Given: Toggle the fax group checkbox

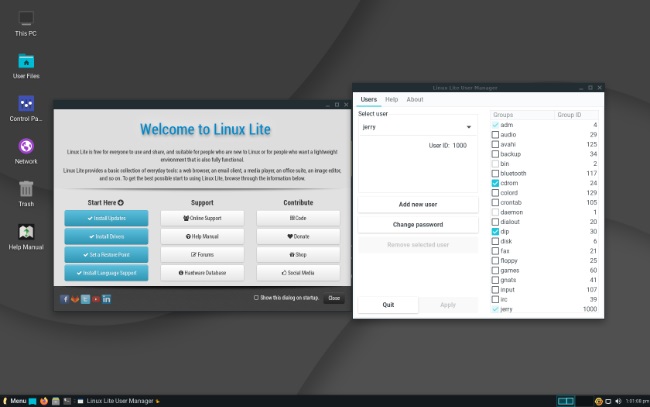Looking at the screenshot, I should [x=495, y=251].
